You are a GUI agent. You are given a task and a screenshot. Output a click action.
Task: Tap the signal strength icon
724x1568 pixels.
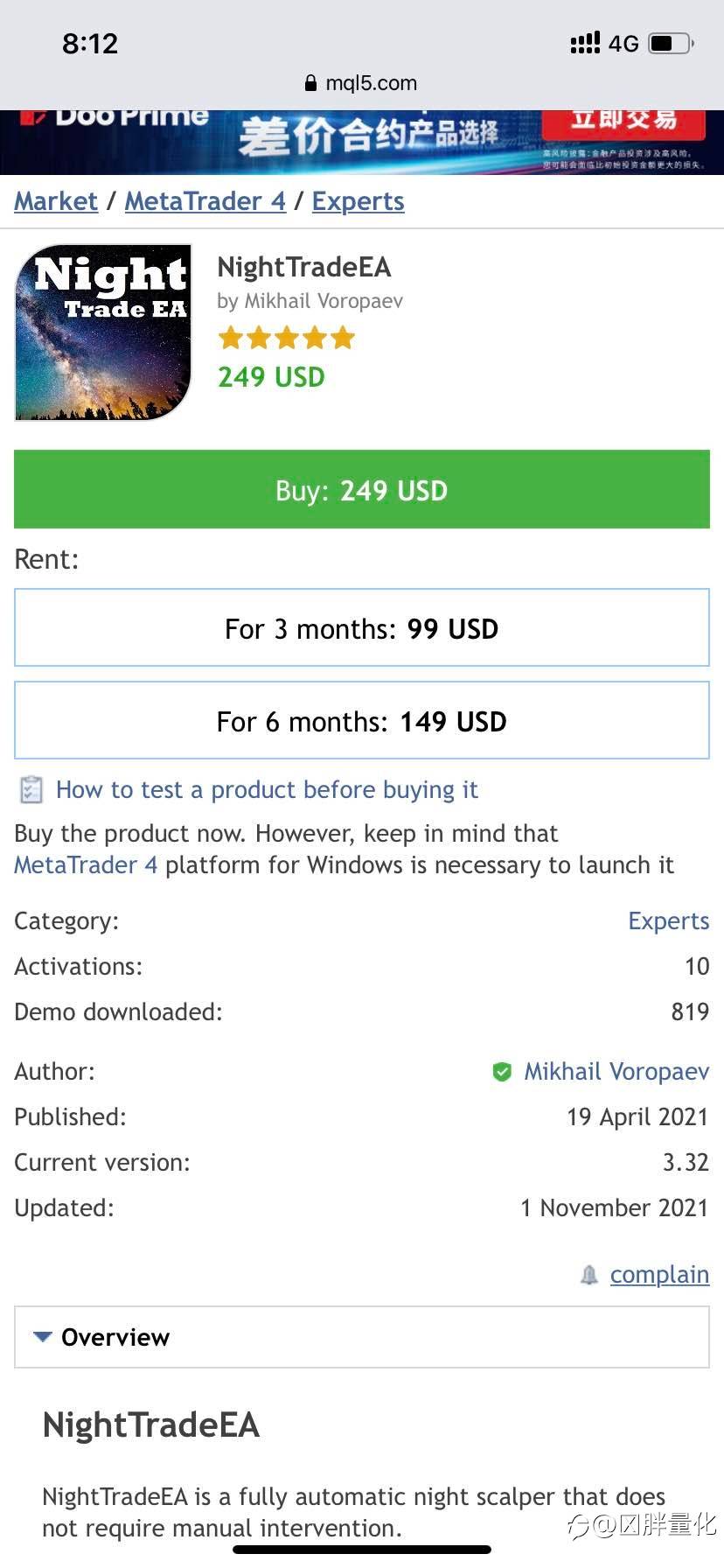(585, 43)
